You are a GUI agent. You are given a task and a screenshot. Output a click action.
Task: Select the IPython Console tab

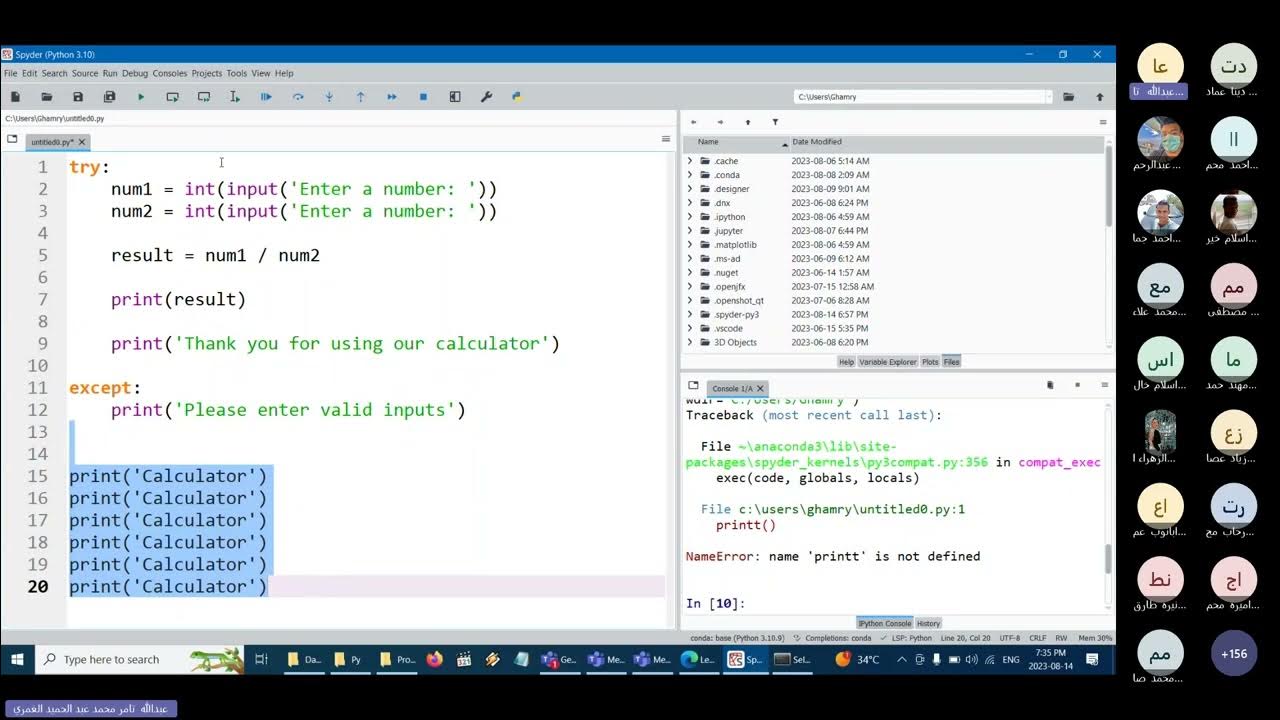[885, 623]
